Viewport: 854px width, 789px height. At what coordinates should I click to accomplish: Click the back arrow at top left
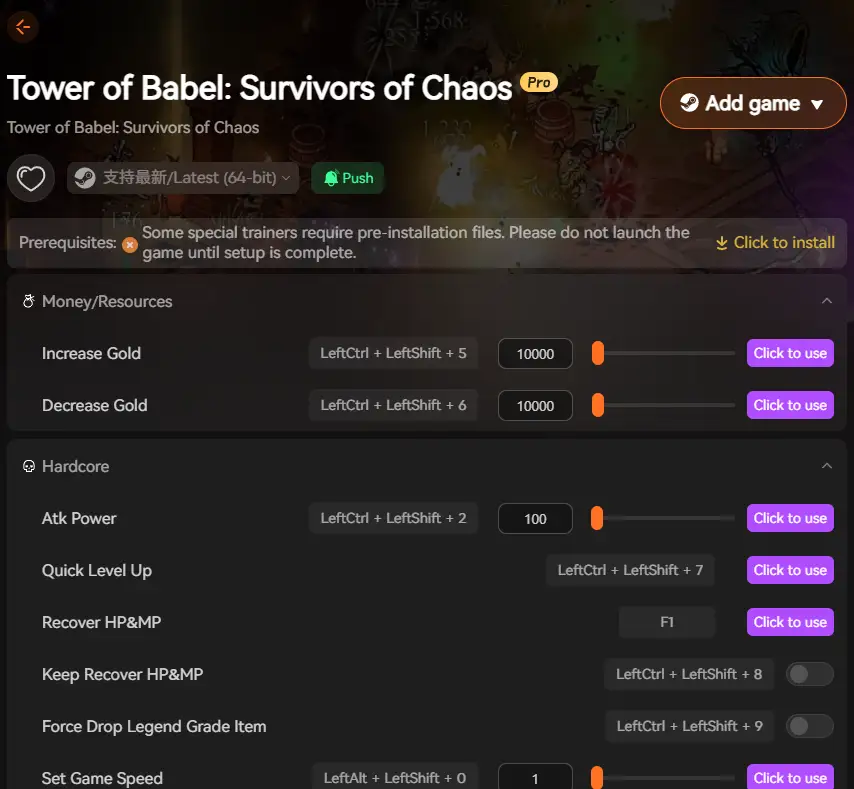[x=22, y=27]
